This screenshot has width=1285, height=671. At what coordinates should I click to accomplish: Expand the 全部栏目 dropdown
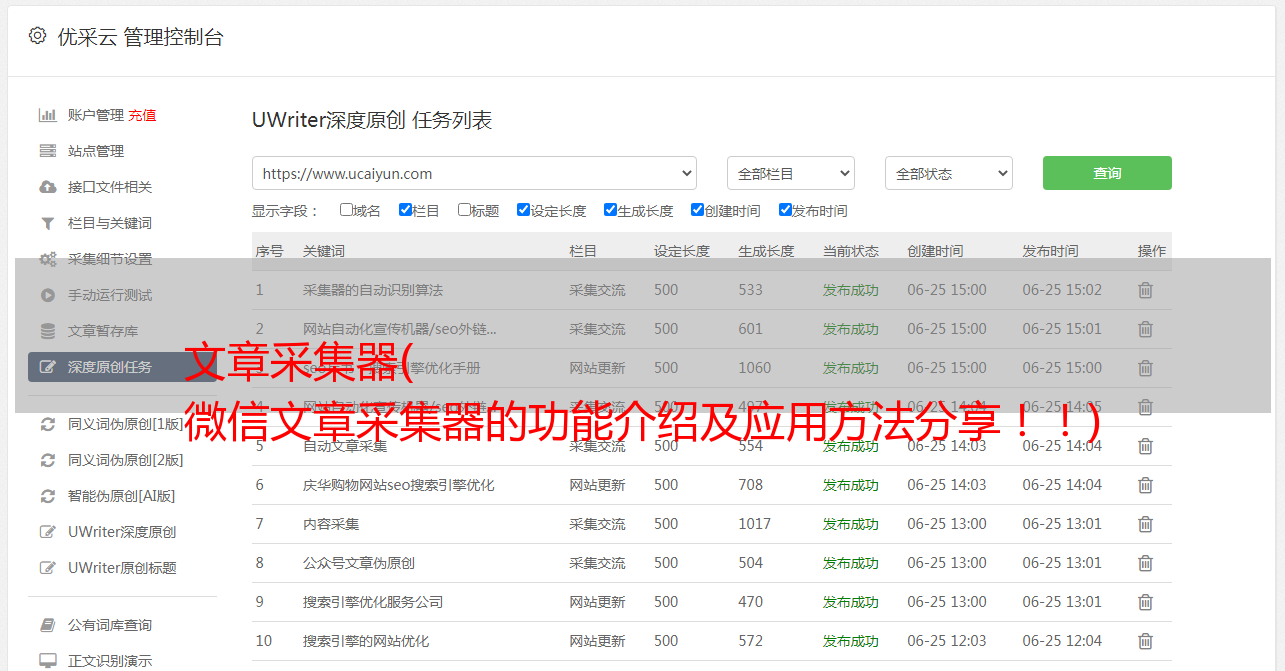coord(790,173)
